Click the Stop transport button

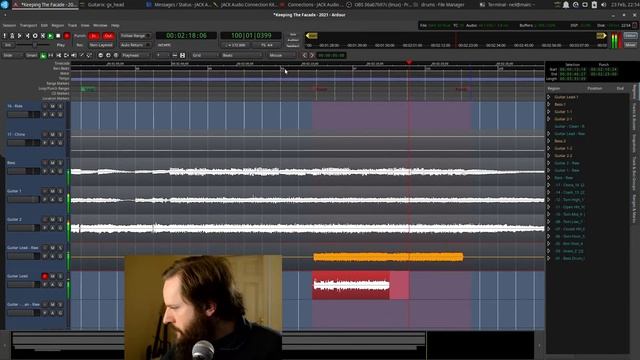(x=58, y=36)
